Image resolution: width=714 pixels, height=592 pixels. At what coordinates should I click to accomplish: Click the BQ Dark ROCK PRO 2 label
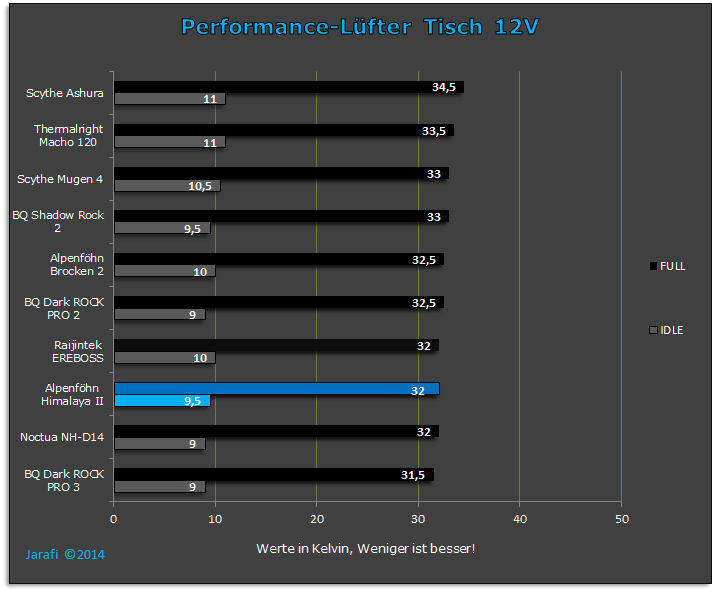point(64,309)
